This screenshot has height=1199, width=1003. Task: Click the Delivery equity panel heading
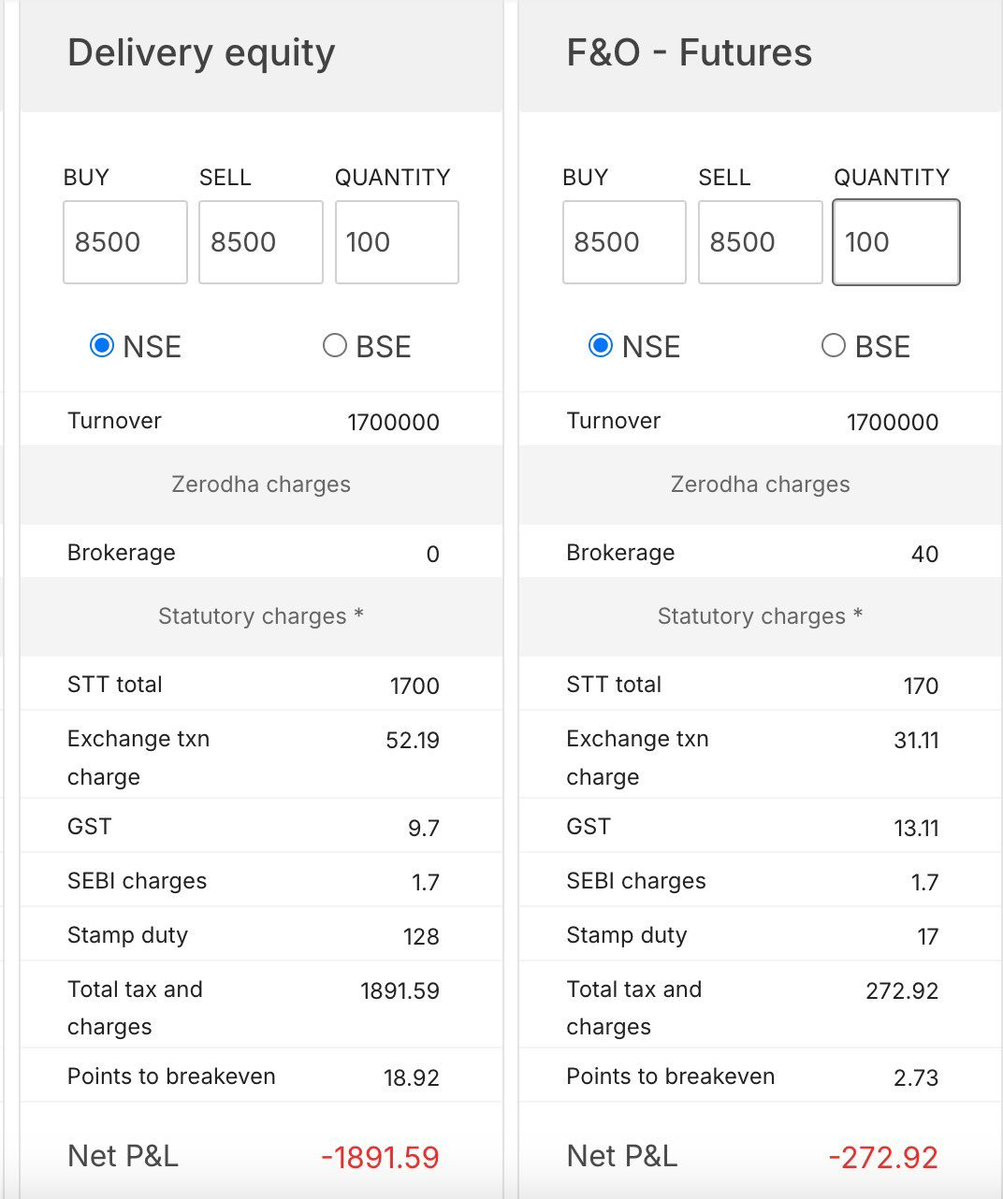(x=201, y=53)
